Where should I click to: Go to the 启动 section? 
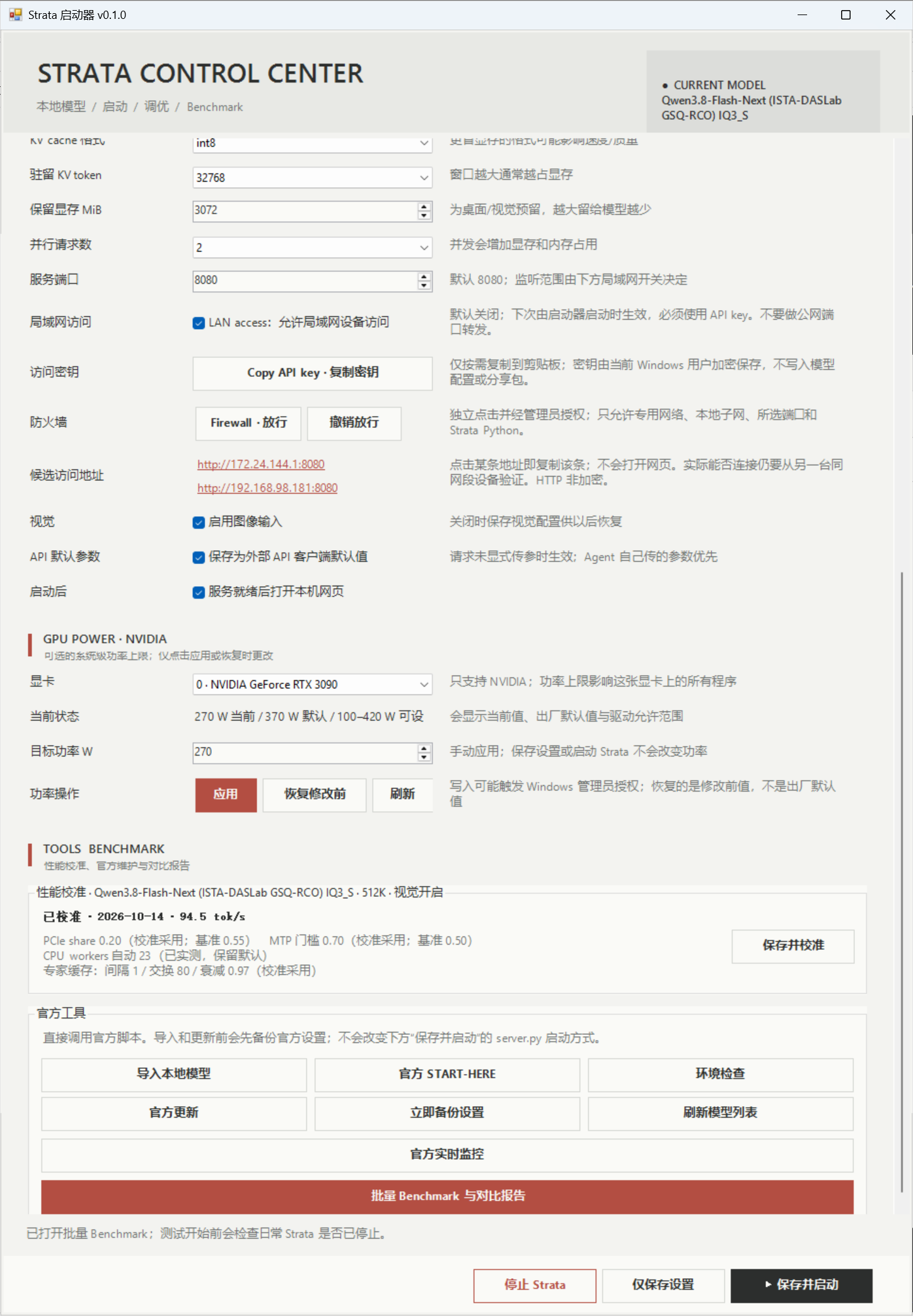coord(115,107)
